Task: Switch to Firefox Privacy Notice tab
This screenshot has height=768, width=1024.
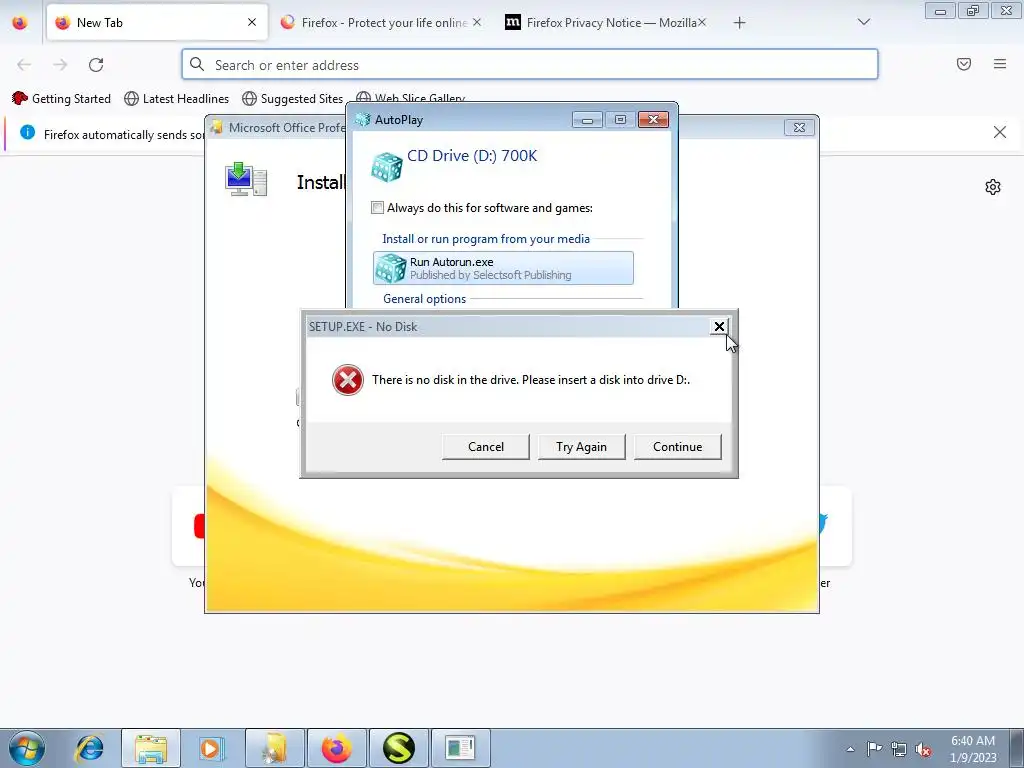Action: click(x=604, y=22)
